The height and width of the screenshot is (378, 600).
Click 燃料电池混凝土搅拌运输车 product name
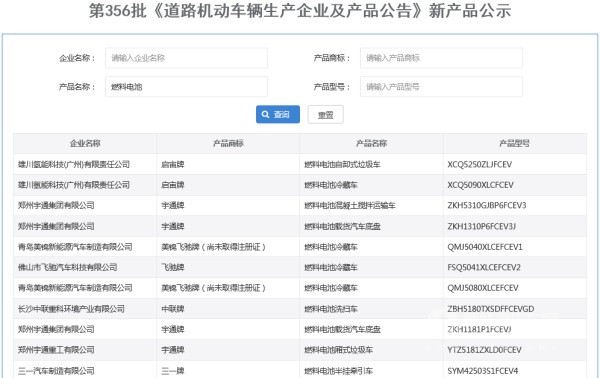coord(350,205)
